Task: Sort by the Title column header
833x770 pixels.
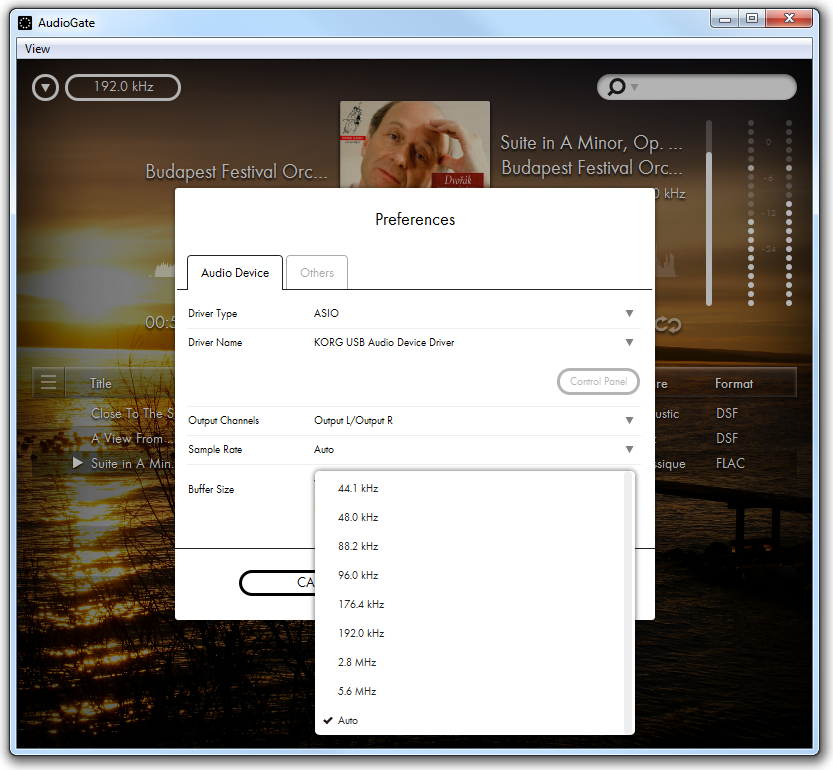Action: click(100, 383)
